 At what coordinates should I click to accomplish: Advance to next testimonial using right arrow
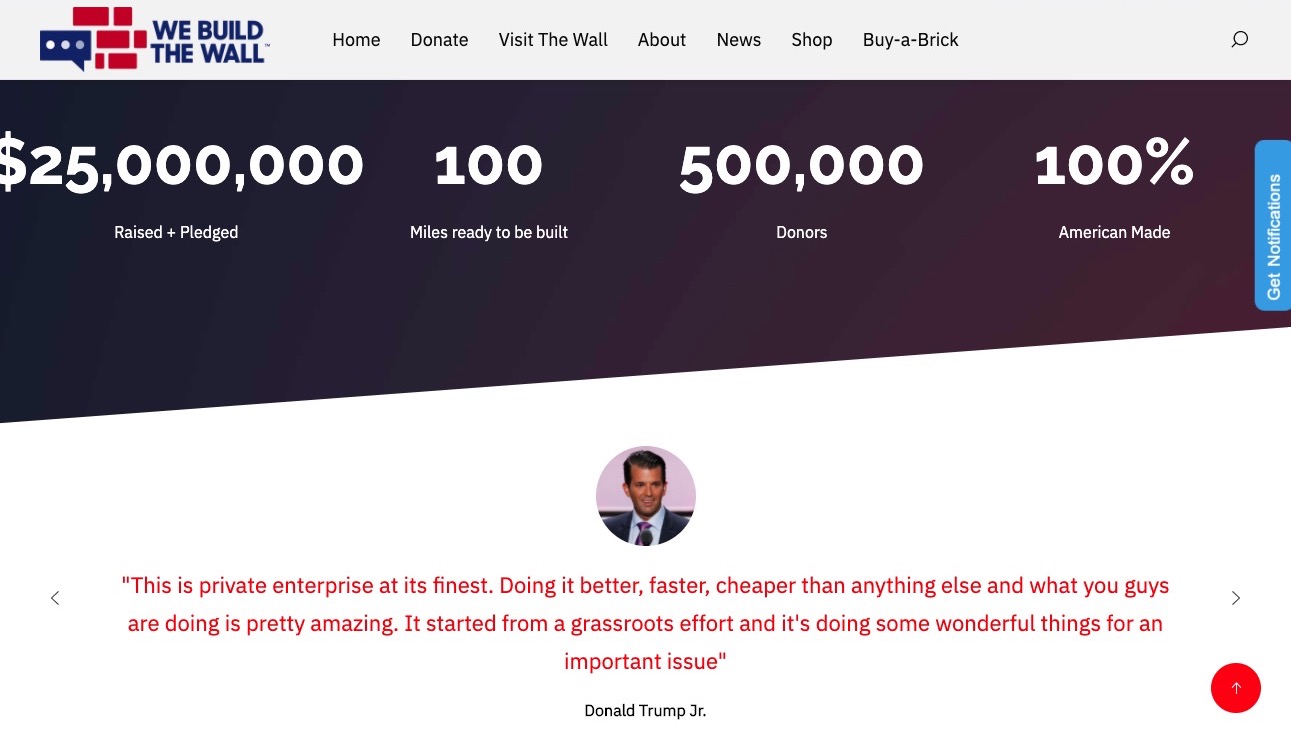point(1235,598)
